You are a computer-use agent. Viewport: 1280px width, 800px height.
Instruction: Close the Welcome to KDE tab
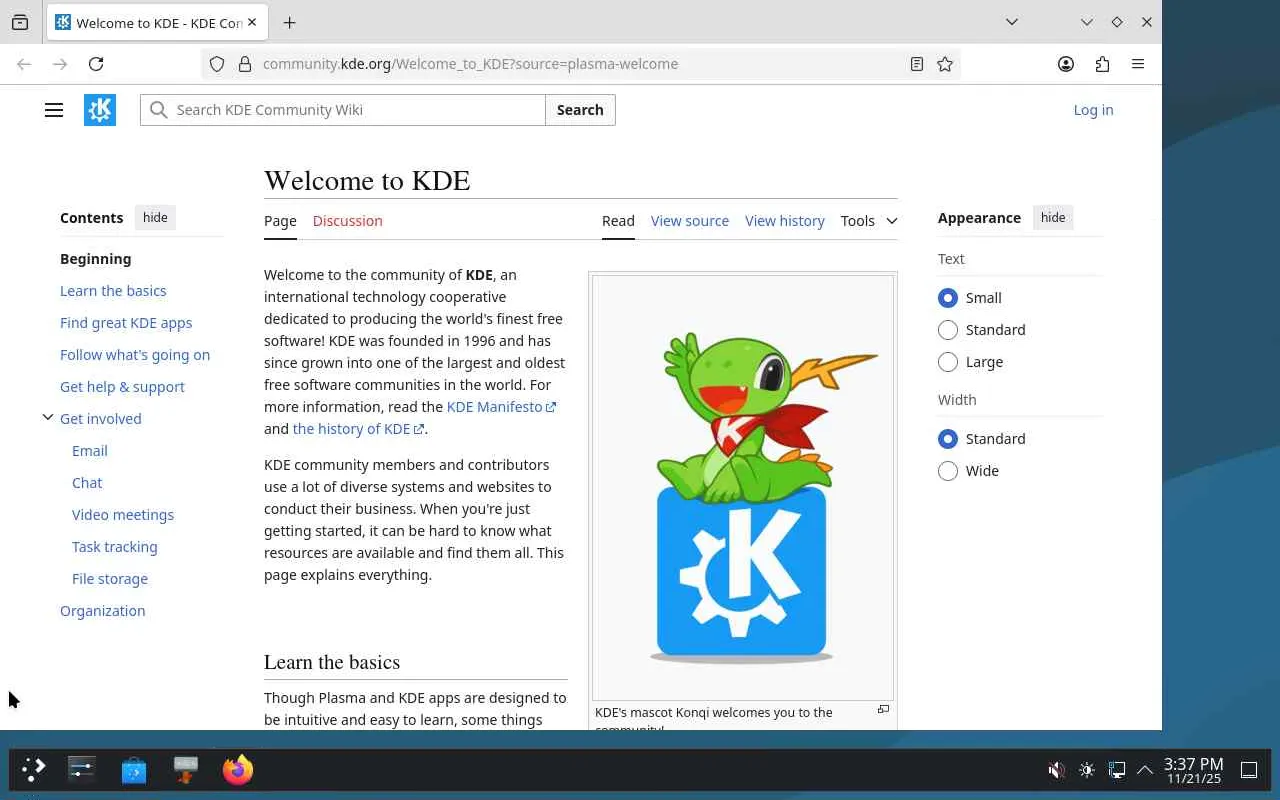click(251, 22)
